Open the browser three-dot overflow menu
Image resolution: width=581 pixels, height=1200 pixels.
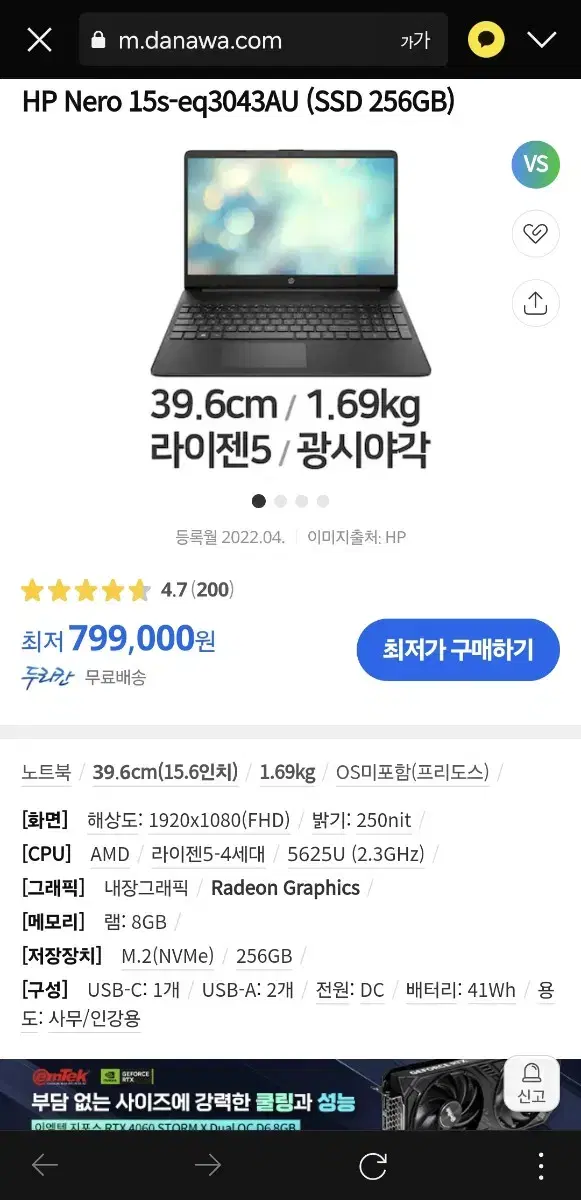click(541, 1164)
